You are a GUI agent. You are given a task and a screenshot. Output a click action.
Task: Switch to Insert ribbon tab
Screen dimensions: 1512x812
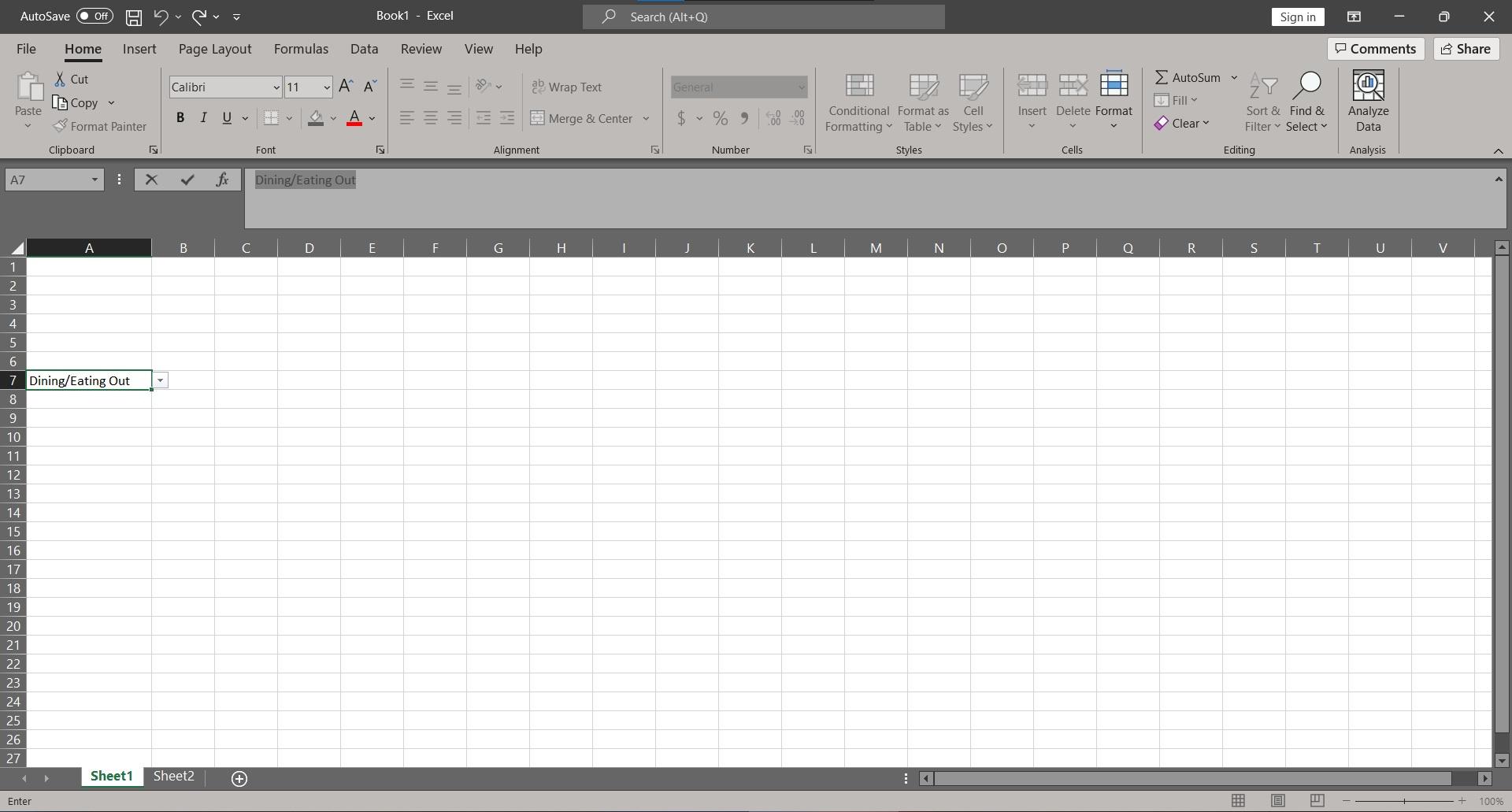(139, 49)
